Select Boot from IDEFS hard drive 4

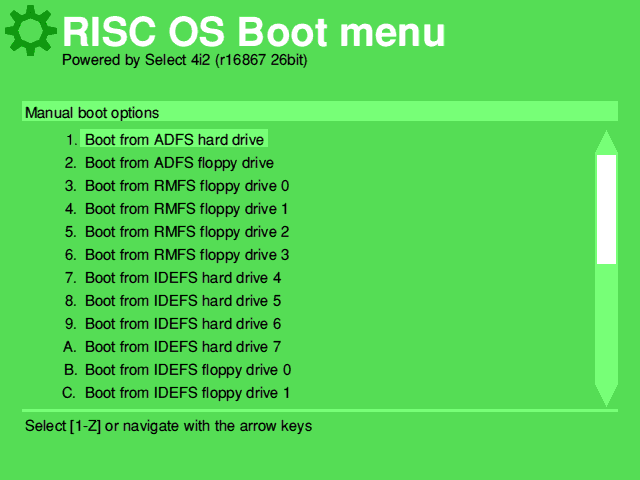pyautogui.click(x=183, y=278)
